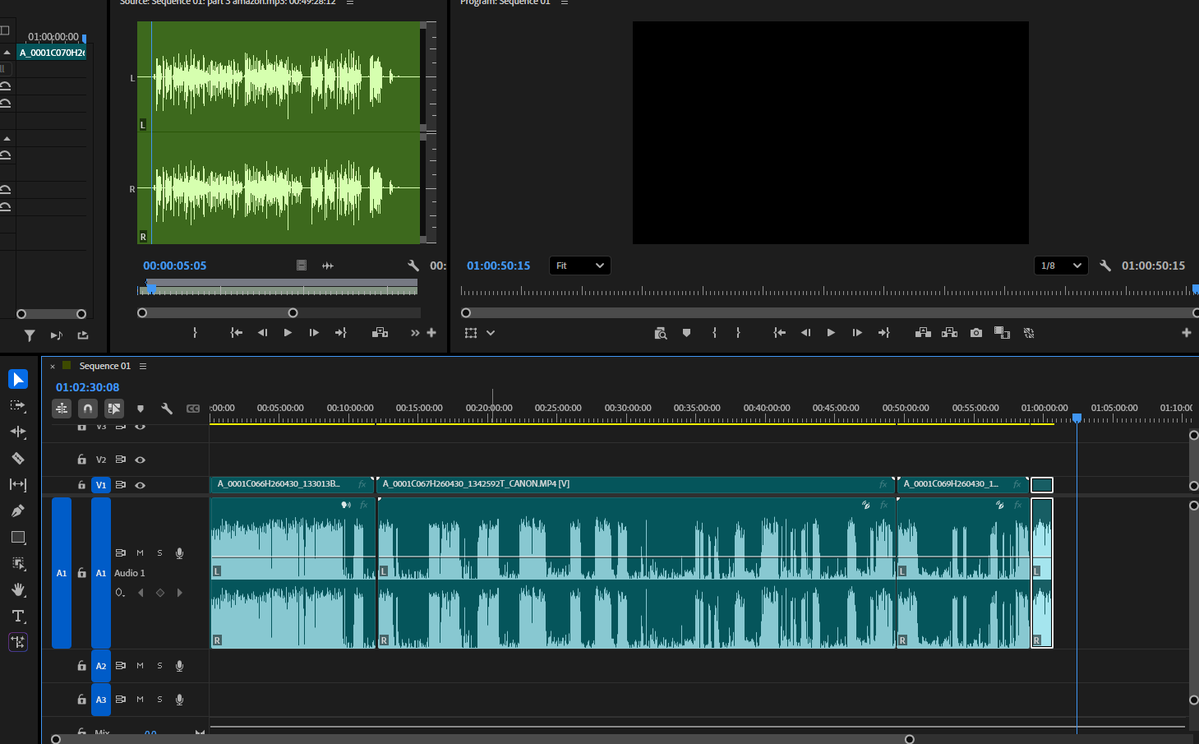Open the Fit zoom level dropdown
This screenshot has height=744, width=1199.
tap(580, 265)
